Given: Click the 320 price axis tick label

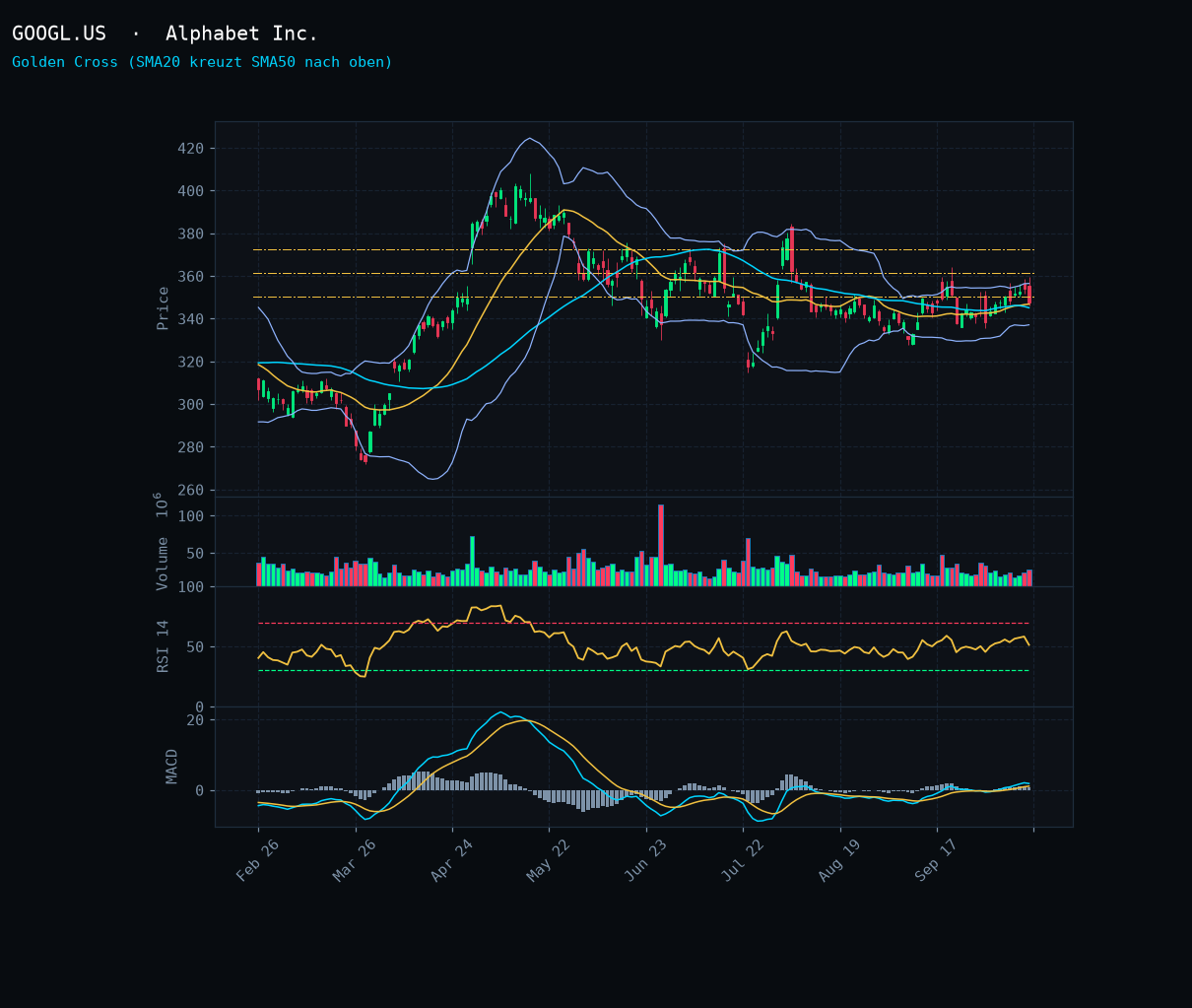Looking at the screenshot, I should coord(190,362).
